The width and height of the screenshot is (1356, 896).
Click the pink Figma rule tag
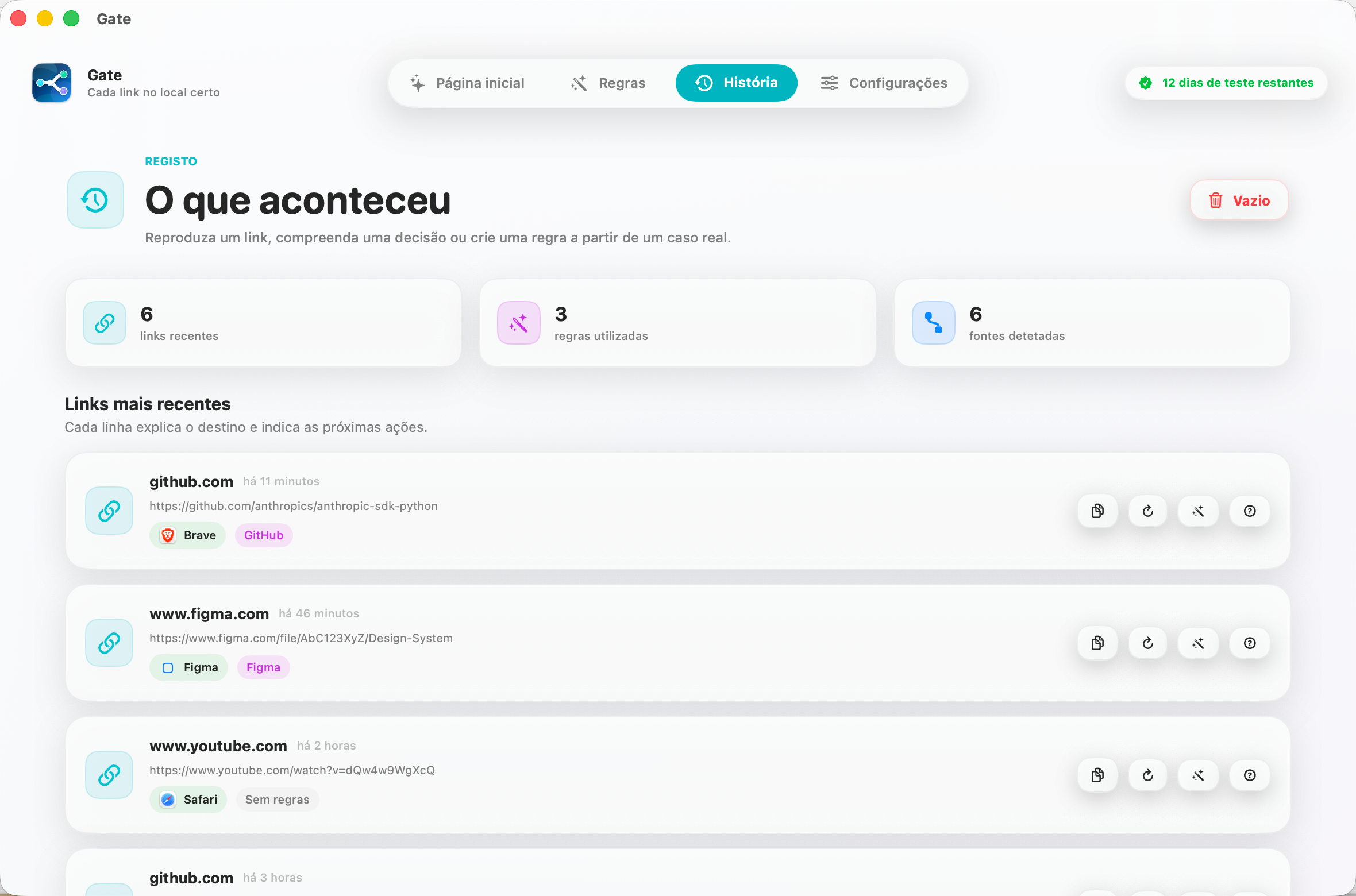264,667
